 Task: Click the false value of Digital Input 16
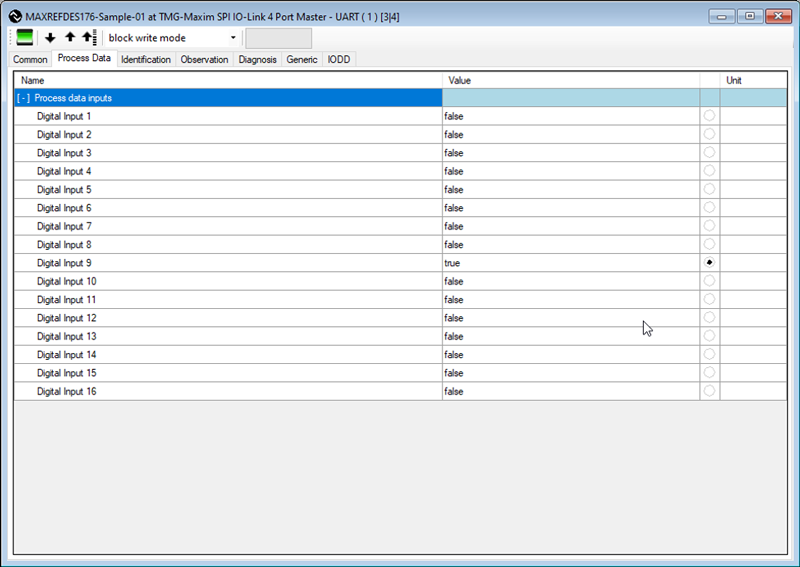(454, 391)
